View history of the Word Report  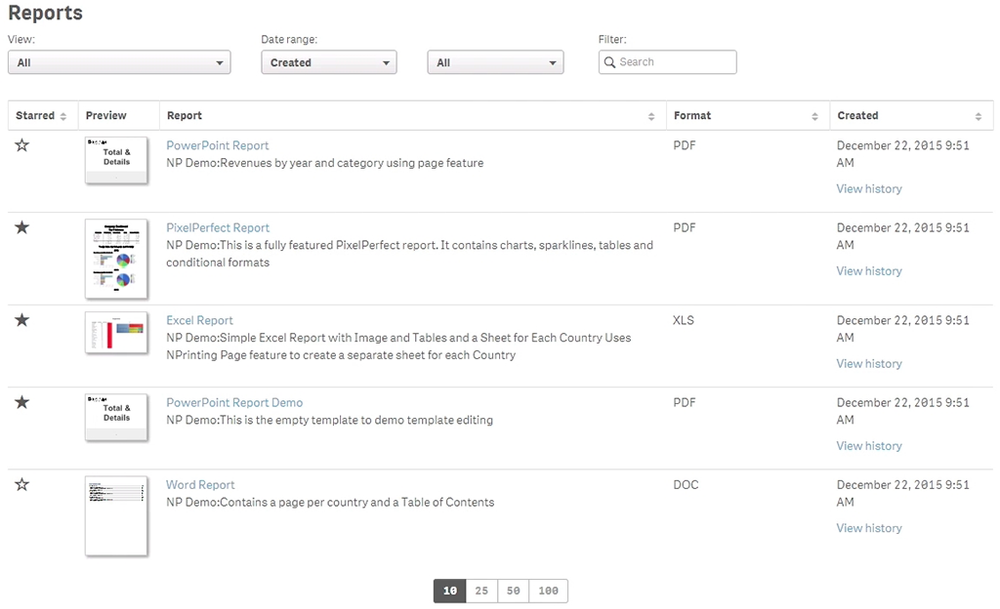point(868,528)
